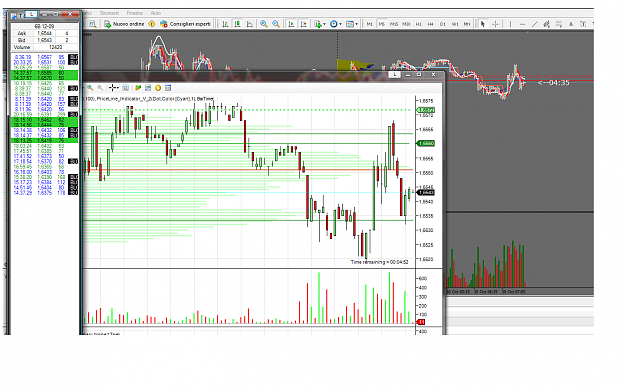
Task: Click the Volume value 12420
Action: pos(55,47)
